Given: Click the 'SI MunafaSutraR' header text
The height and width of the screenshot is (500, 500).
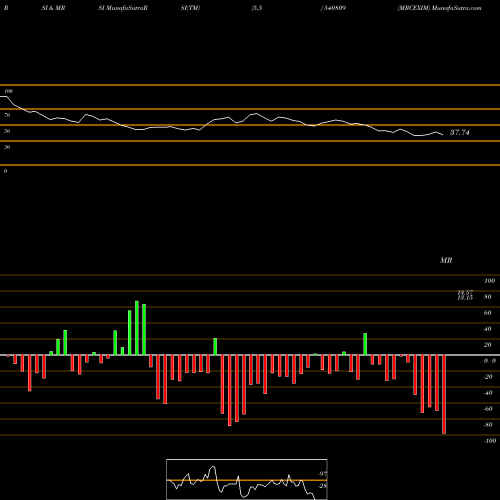Looking at the screenshot, I should [x=123, y=8].
